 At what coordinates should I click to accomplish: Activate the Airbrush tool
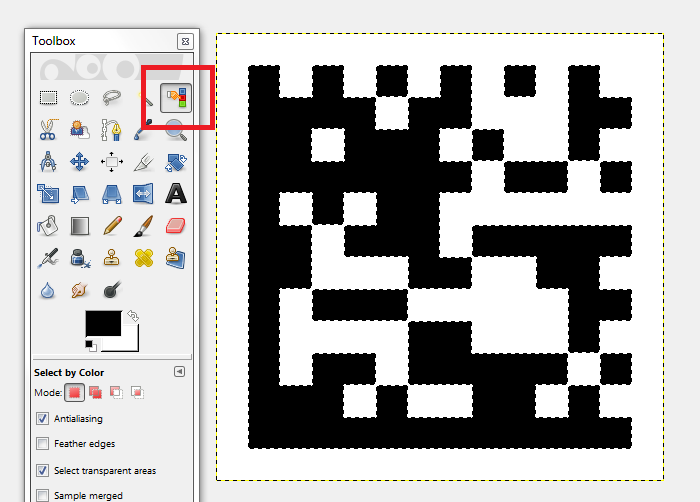pyautogui.click(x=48, y=258)
